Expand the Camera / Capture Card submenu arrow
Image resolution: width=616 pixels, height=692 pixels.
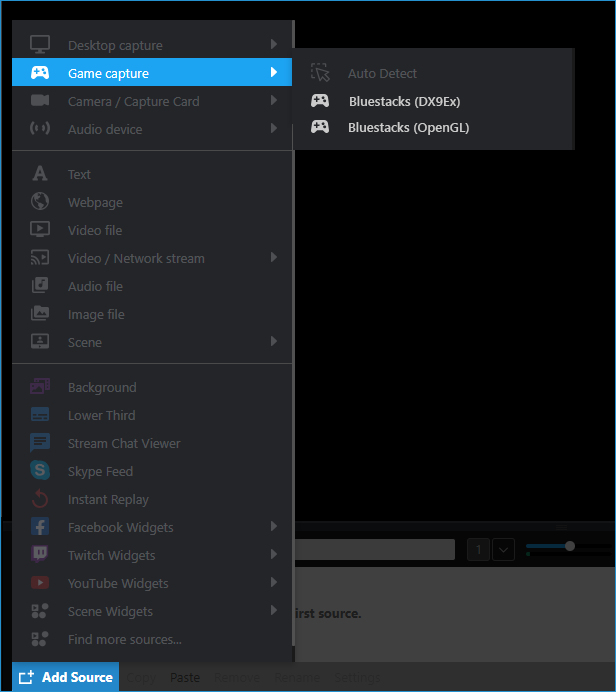coord(274,100)
